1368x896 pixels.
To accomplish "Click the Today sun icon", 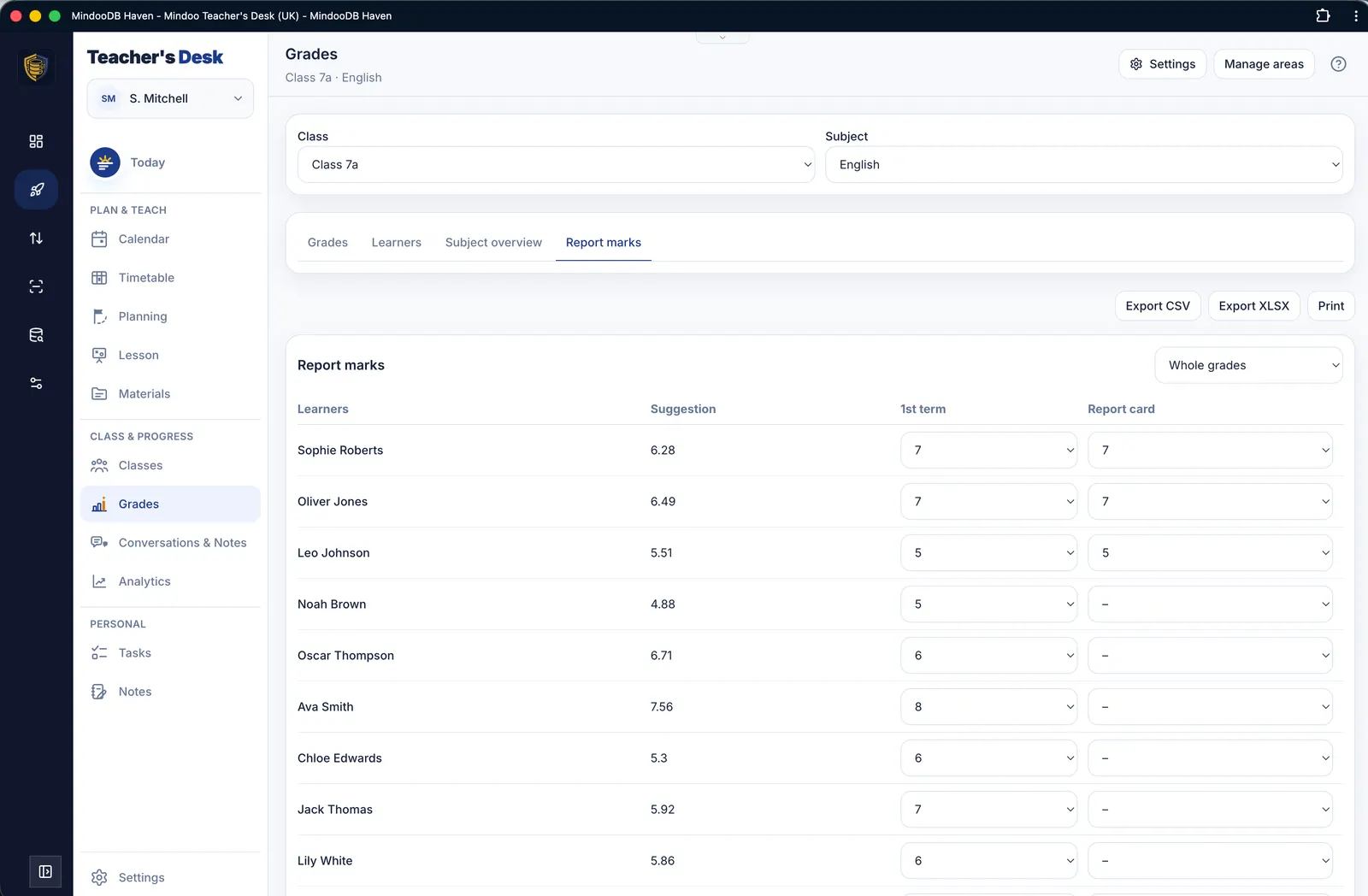I will click(105, 162).
